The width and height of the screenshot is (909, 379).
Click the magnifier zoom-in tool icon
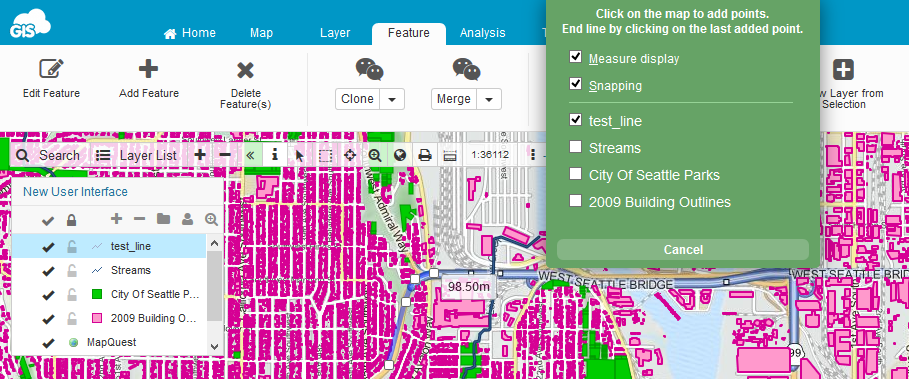pos(374,155)
